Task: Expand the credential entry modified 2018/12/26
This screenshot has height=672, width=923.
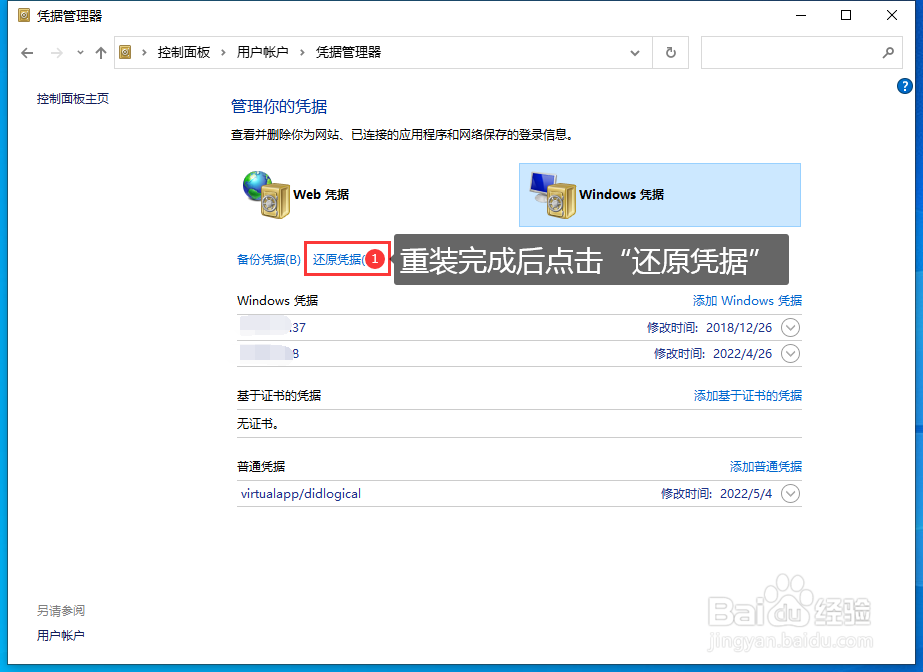Action: pos(789,327)
